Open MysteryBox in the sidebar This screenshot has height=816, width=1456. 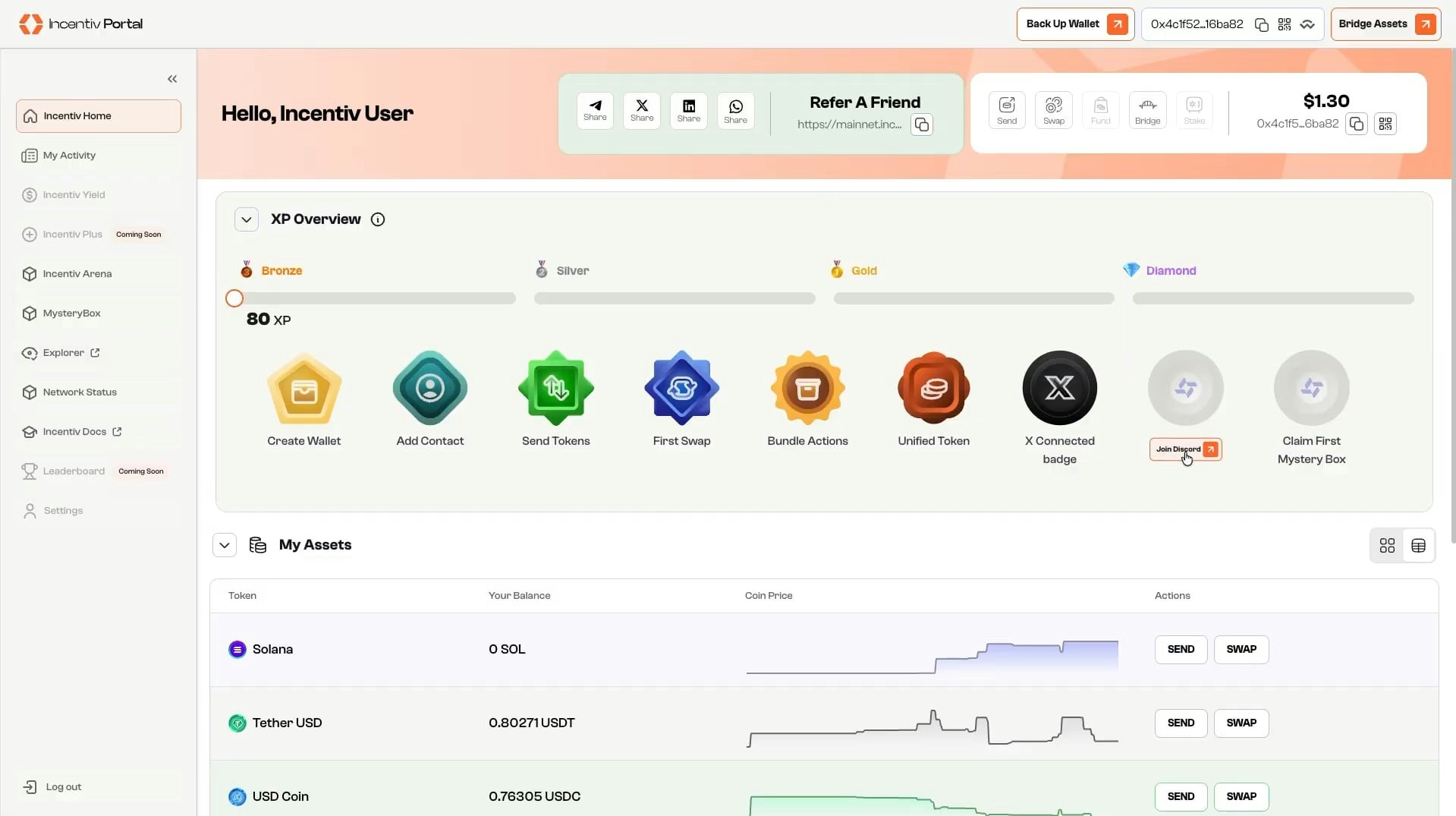[99, 313]
